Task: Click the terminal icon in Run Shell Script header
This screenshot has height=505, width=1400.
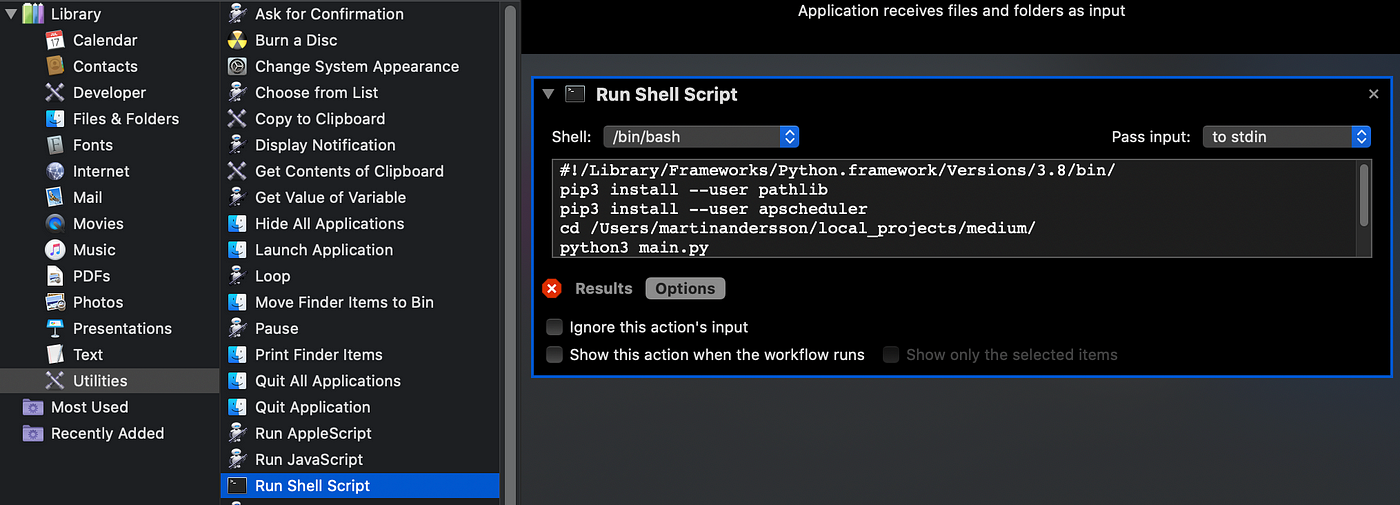Action: (x=575, y=94)
